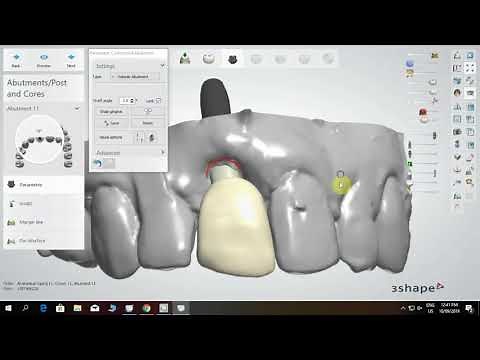Advance with the Next arrow button
This screenshot has width=480, height=360.
[x=71, y=60]
